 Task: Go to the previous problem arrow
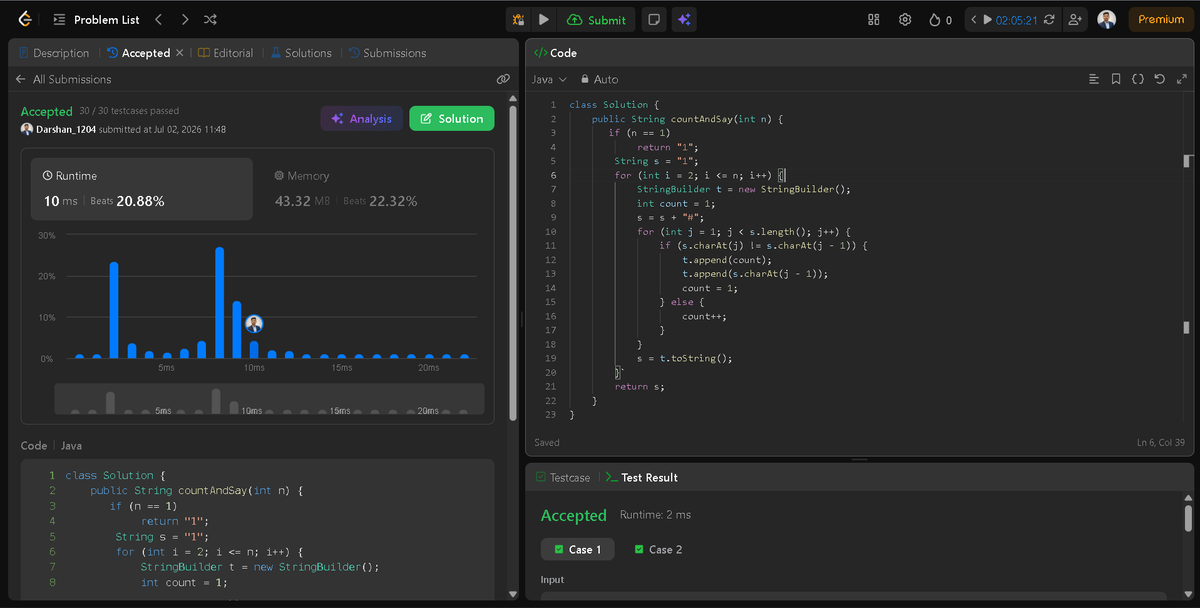[159, 19]
